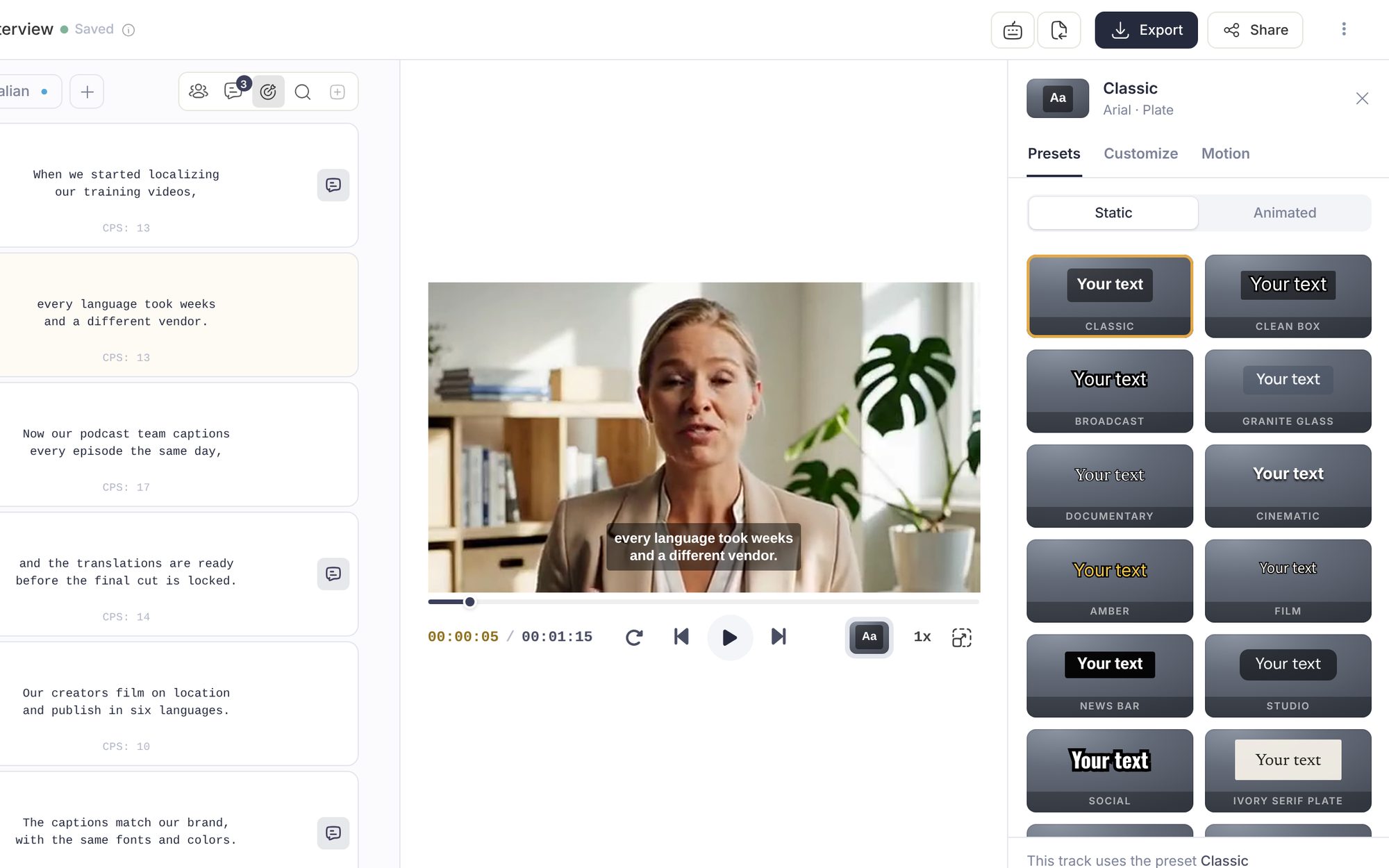The height and width of the screenshot is (868, 1389).
Task: Choose the Granite Glass preset card
Action: pyautogui.click(x=1288, y=391)
